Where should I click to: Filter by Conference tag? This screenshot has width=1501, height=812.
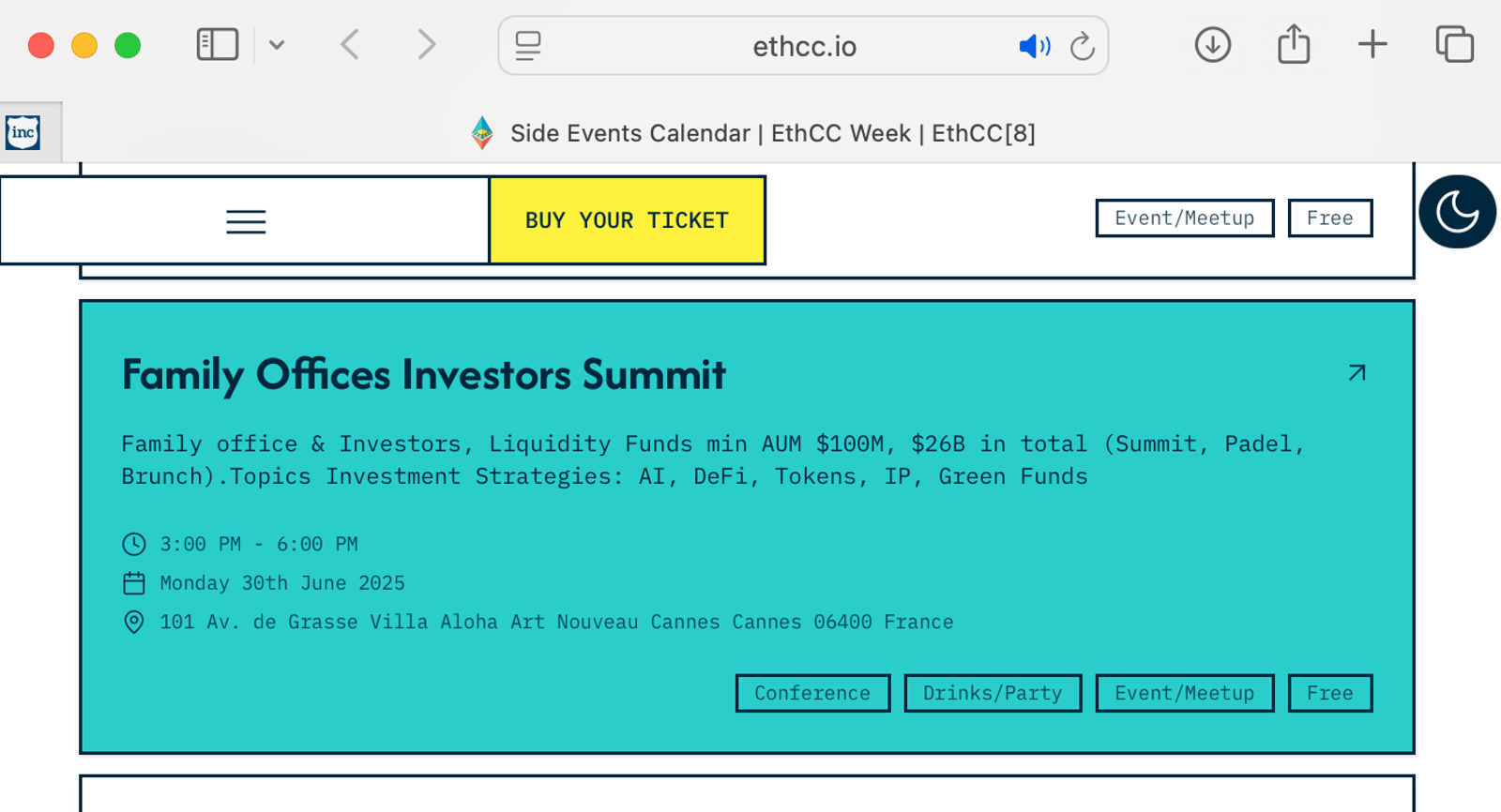[812, 693]
